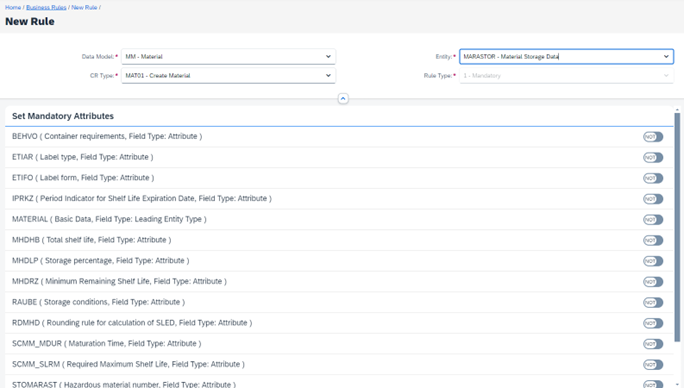
Task: Select the SCMM_MDUR ( Maturation Time row text
Action: pos(106,343)
